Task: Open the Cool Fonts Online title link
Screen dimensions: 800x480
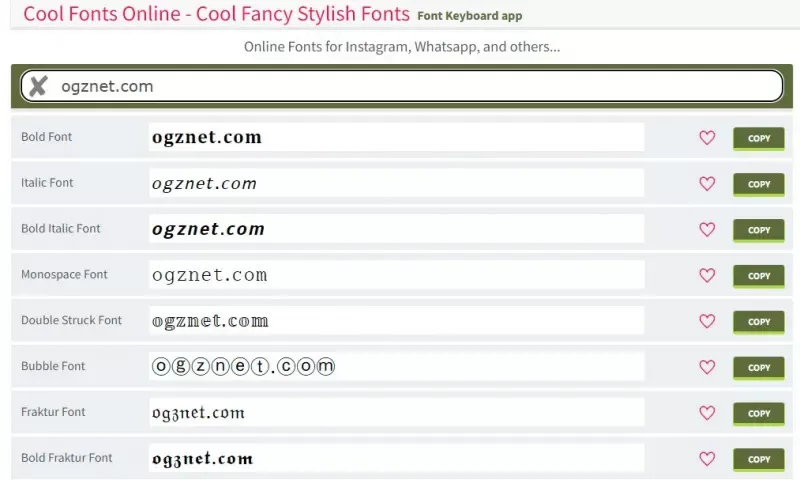Action: point(216,14)
